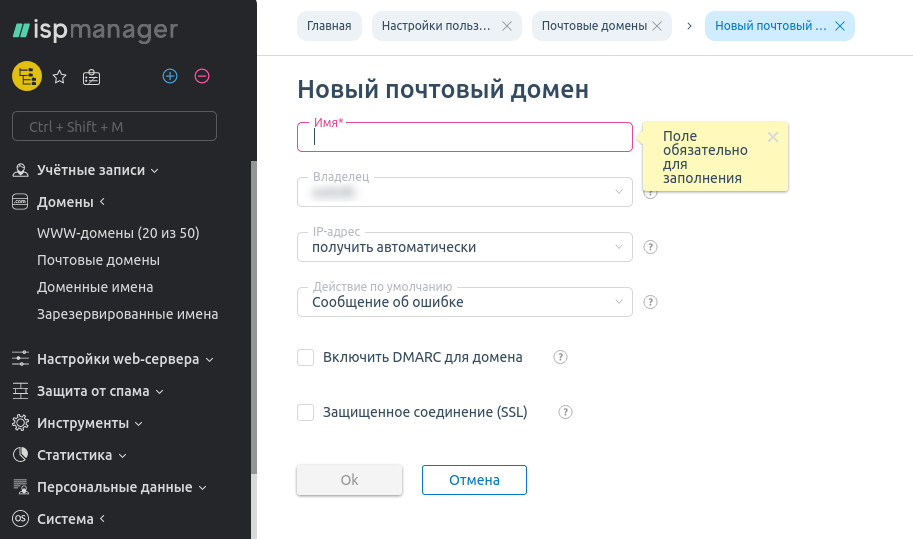The width and height of the screenshot is (913, 539).
Task: Open help icon next to IP-адрес
Action: pyautogui.click(x=650, y=247)
